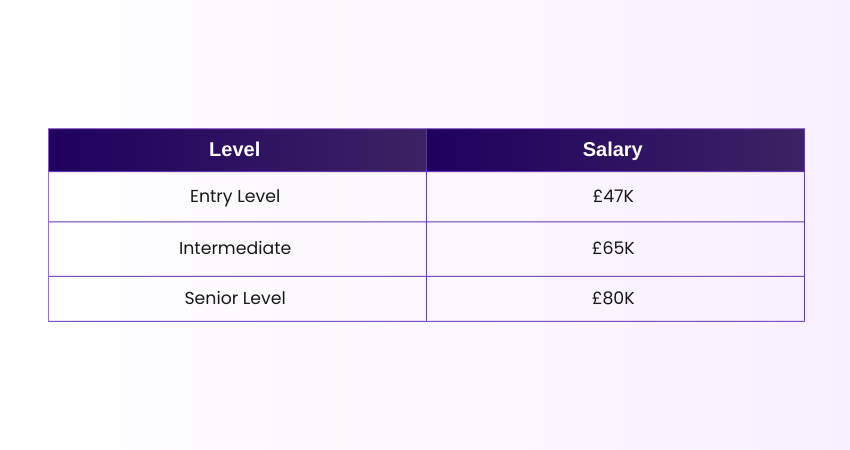The width and height of the screenshot is (850, 450).
Task: Click the "Level" column header
Action: (234, 150)
